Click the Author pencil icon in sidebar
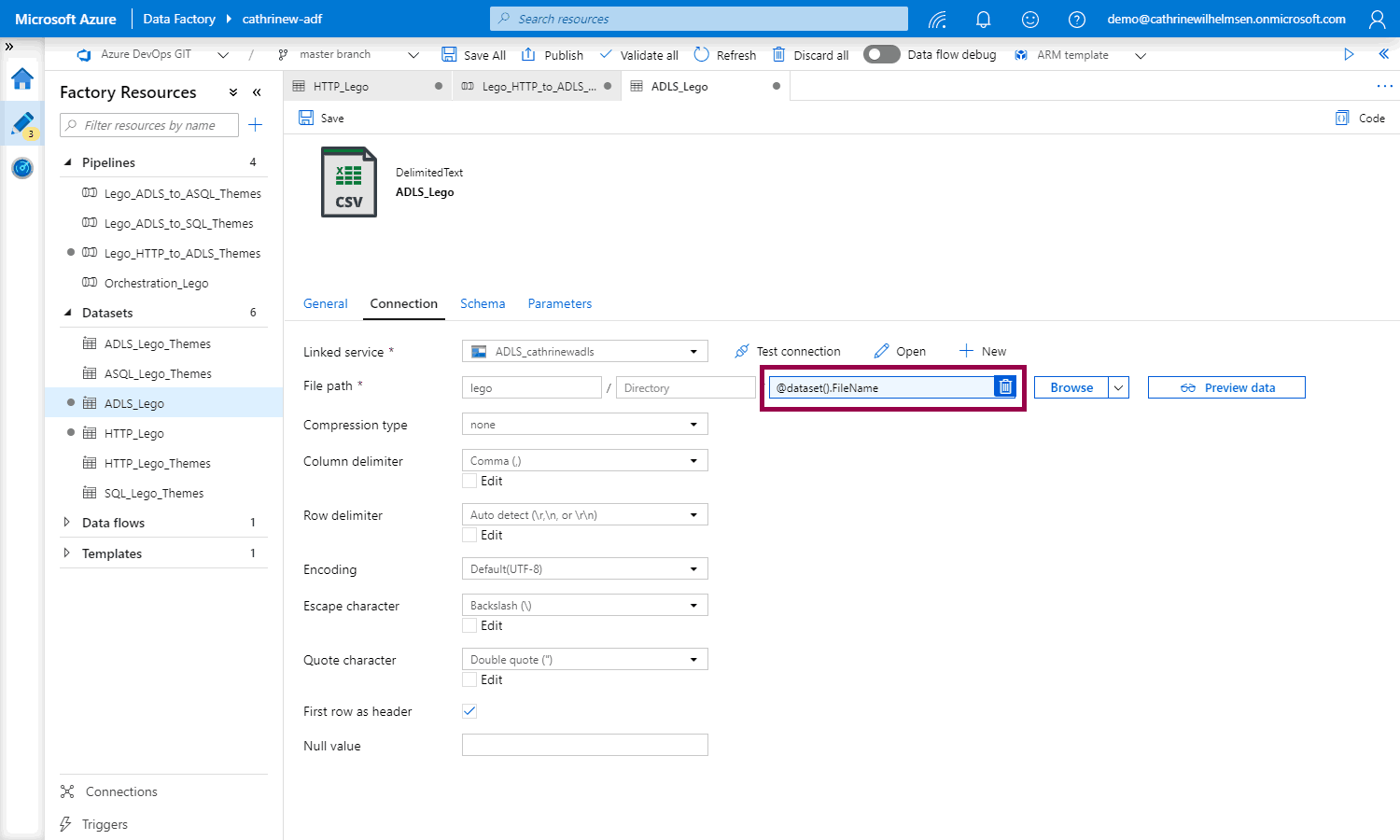 (x=22, y=123)
